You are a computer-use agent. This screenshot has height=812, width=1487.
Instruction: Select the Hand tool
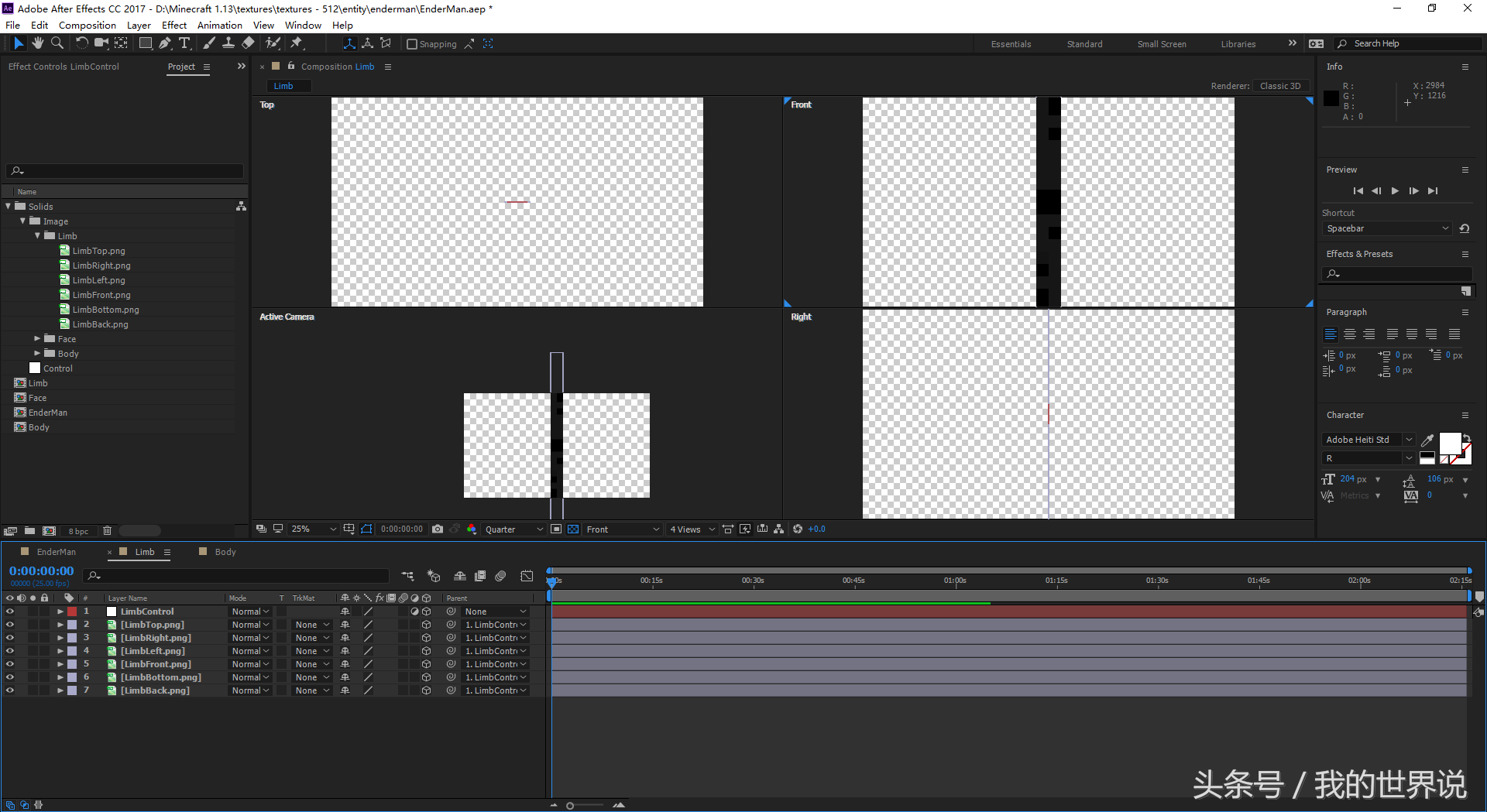[x=37, y=43]
